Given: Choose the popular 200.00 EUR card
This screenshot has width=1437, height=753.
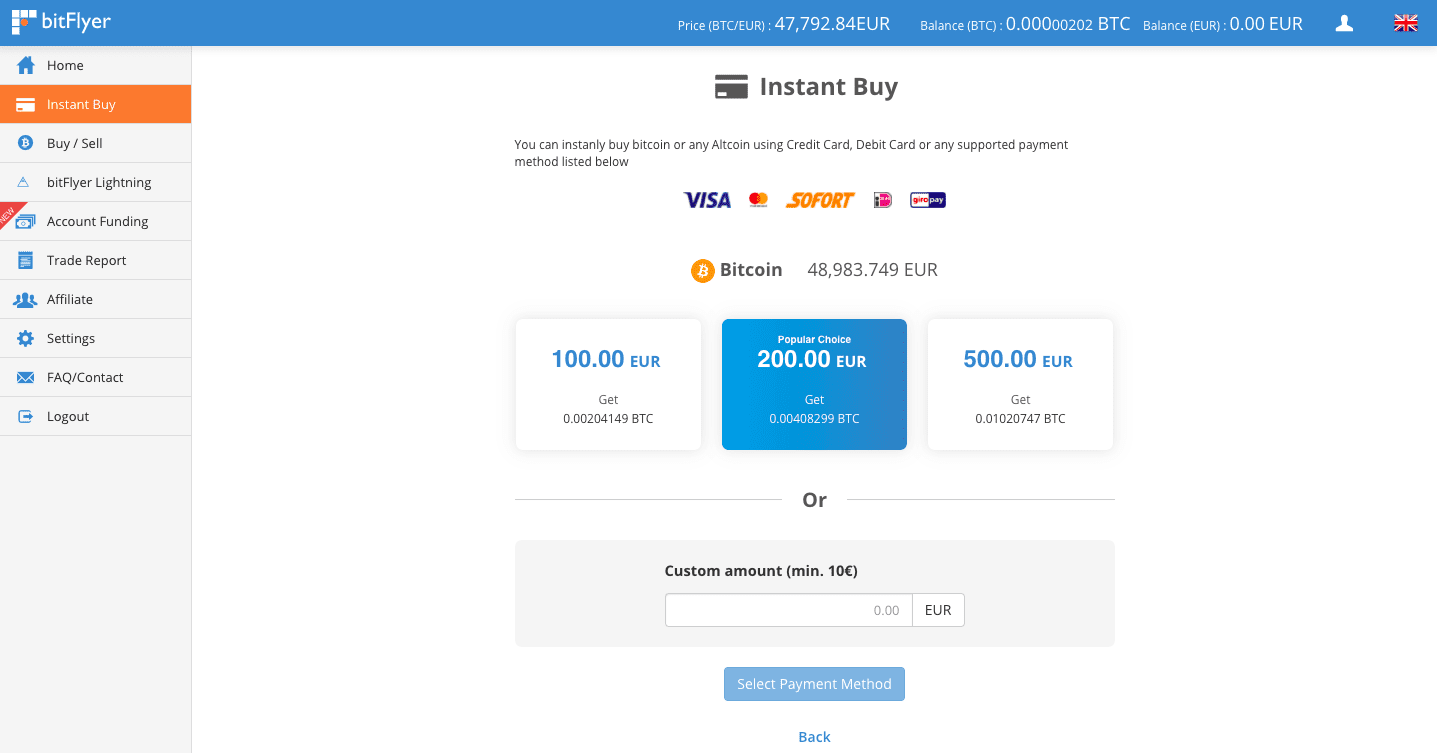Looking at the screenshot, I should (x=814, y=384).
